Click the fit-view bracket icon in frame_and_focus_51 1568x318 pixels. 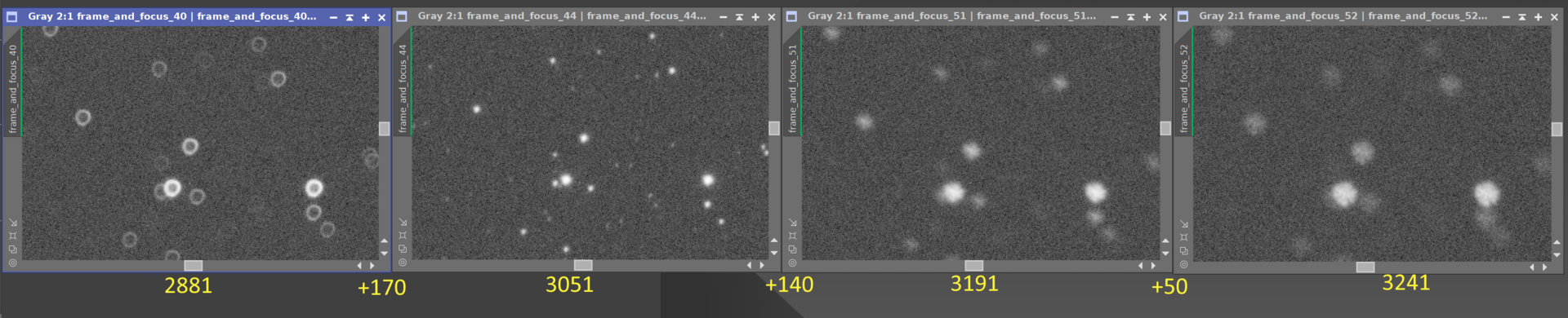click(x=792, y=236)
